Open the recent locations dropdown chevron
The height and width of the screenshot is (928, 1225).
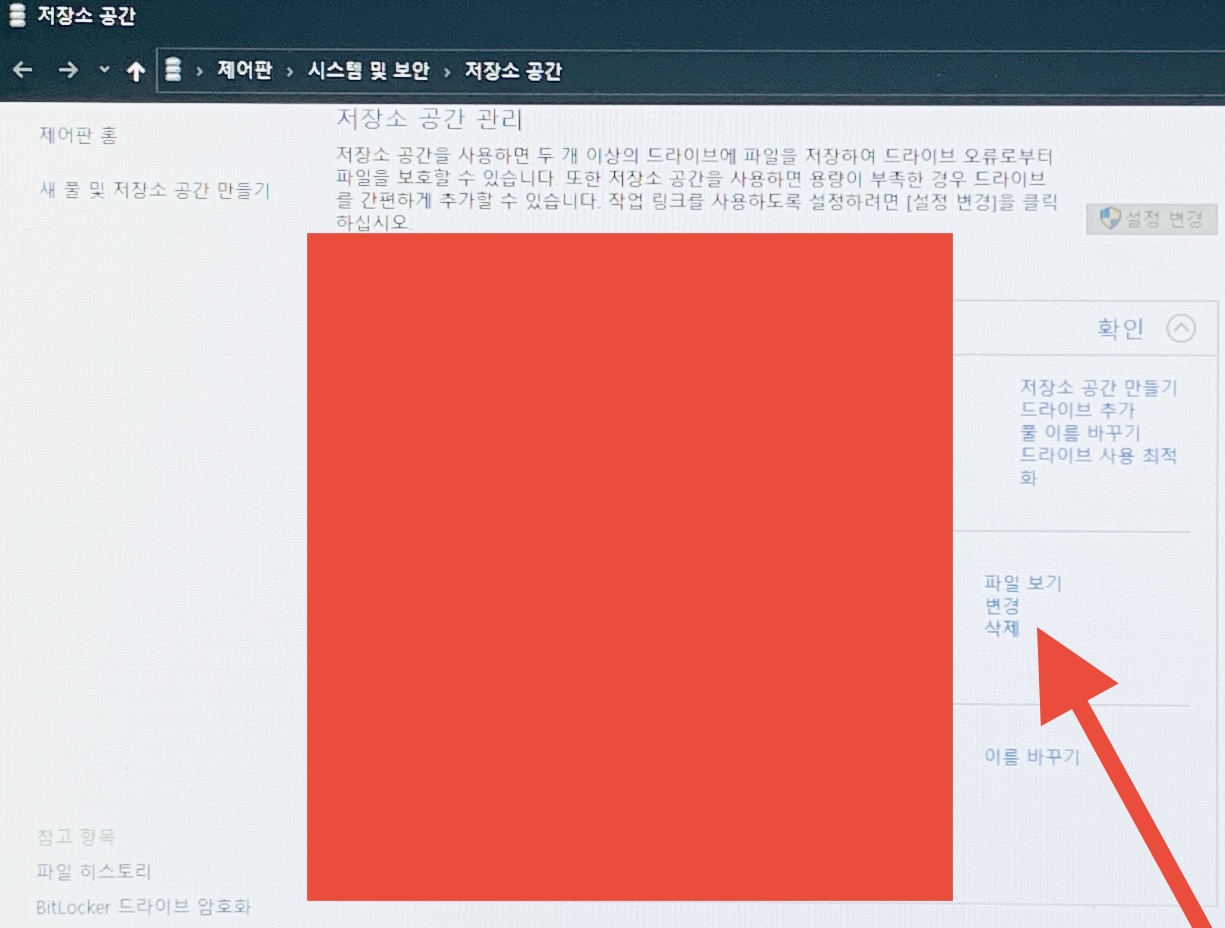tap(104, 71)
